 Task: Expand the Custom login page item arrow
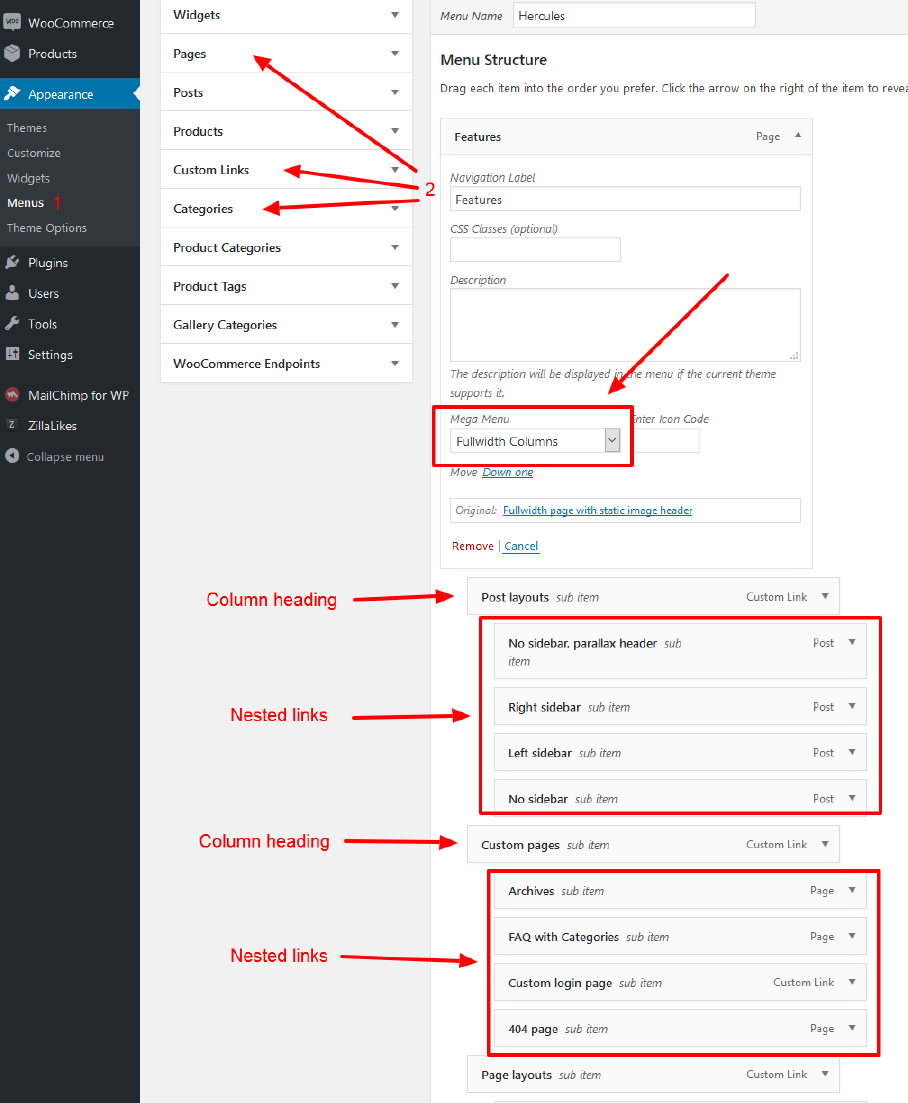[852, 982]
